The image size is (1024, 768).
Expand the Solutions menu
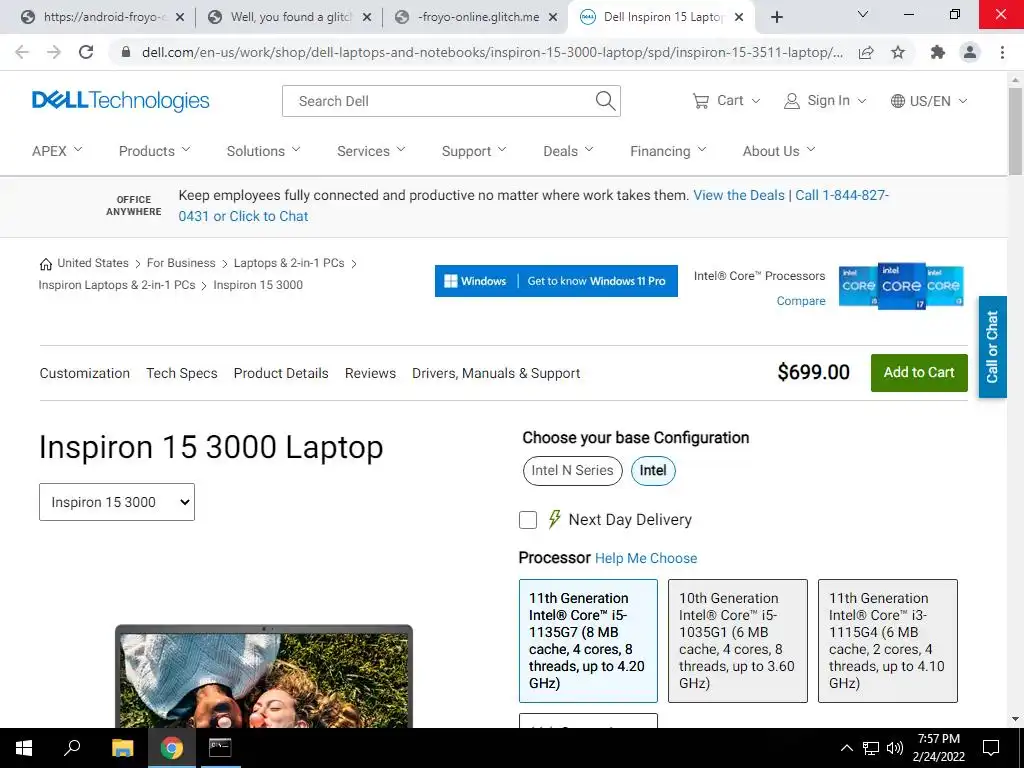point(264,151)
